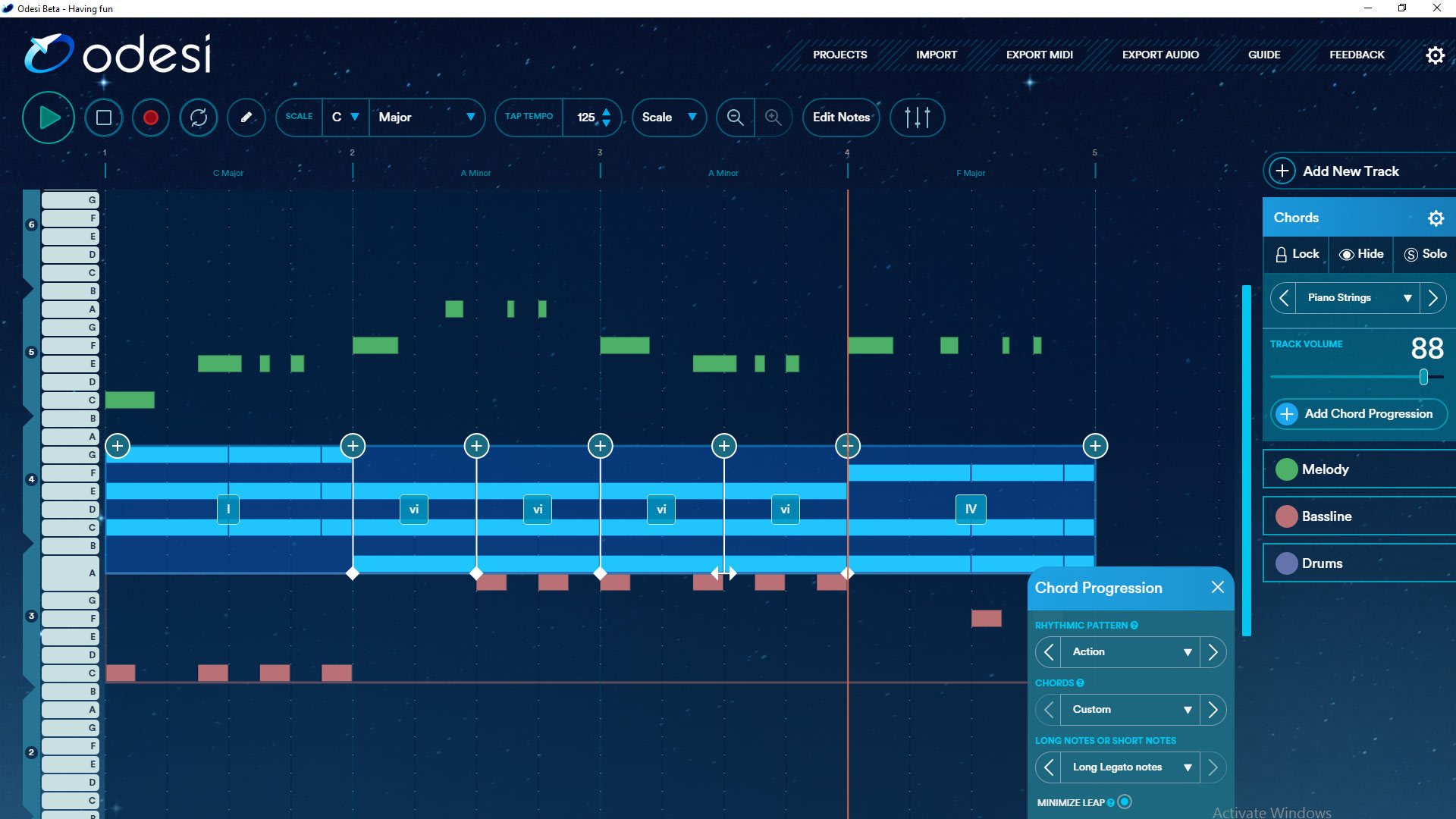Select the pencil drawing tool
1456x819 pixels.
tap(246, 118)
